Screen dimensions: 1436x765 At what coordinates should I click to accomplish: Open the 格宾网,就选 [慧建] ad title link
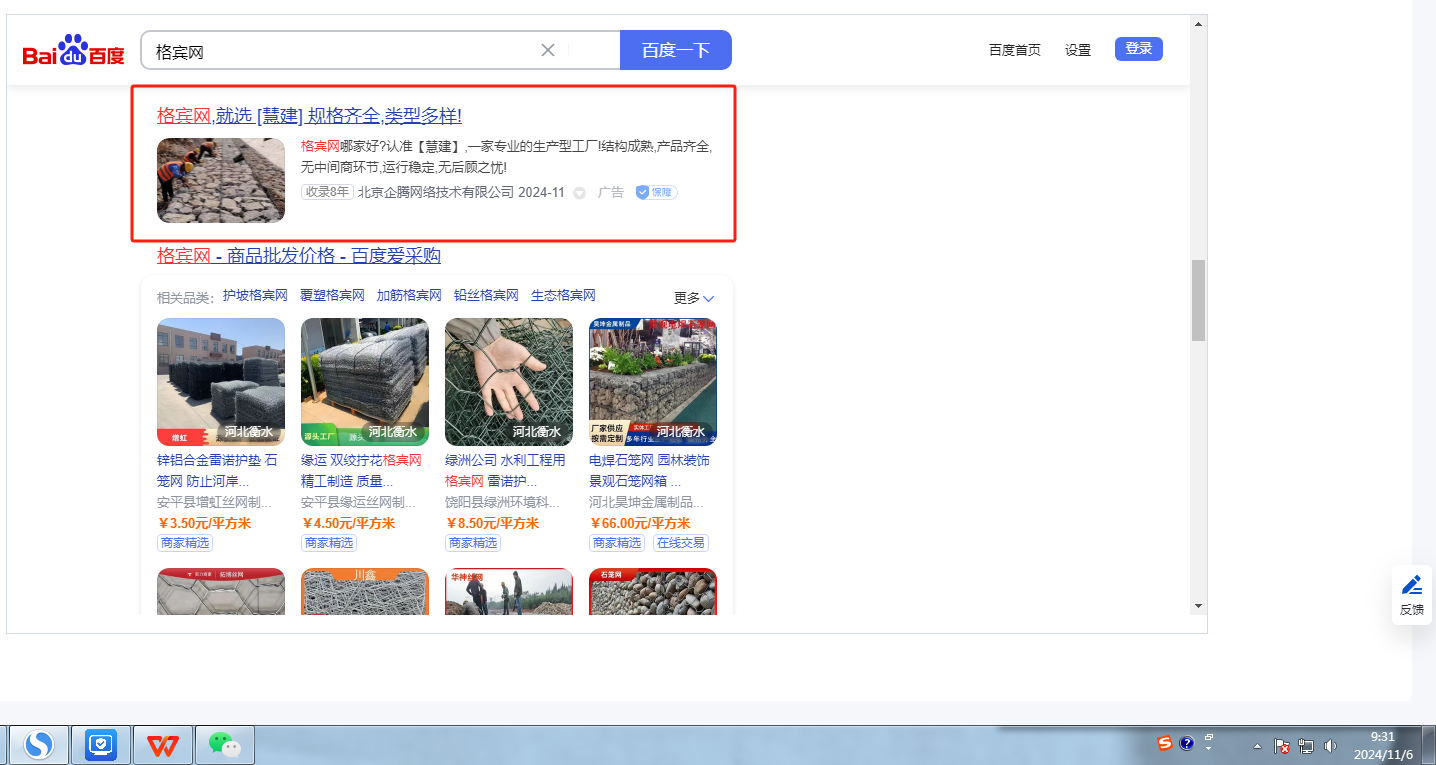point(309,115)
